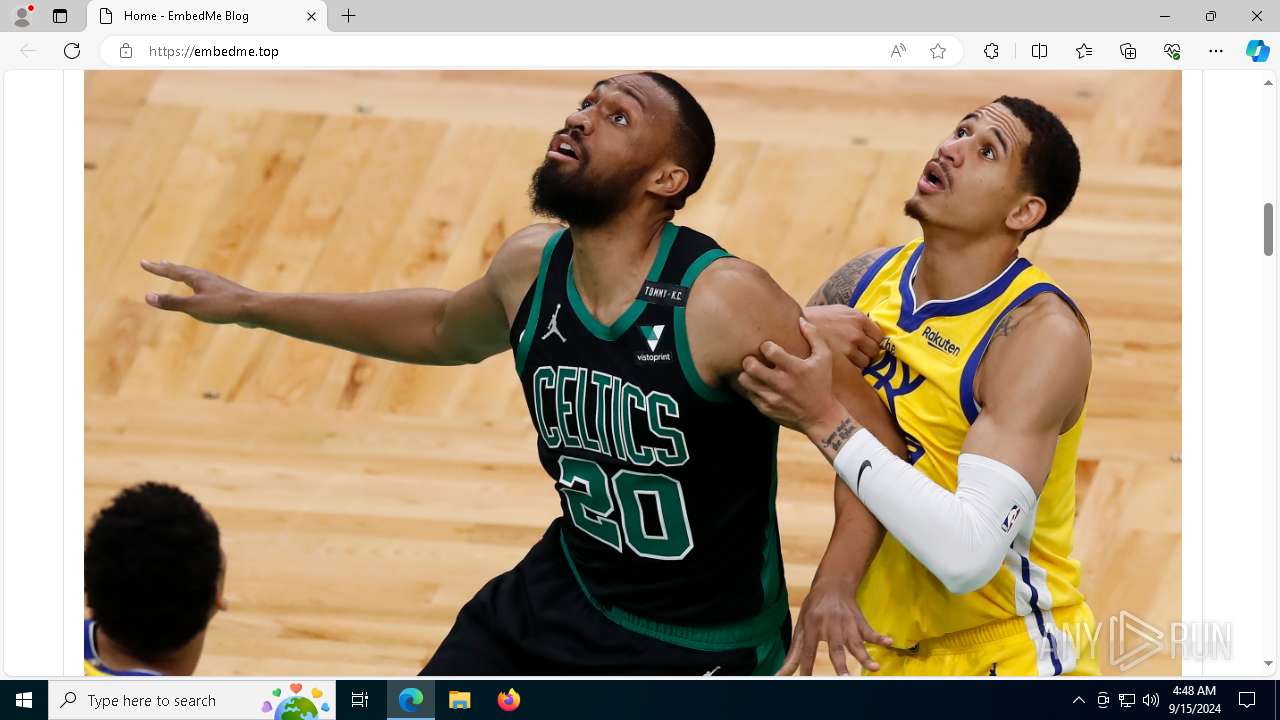Image resolution: width=1280 pixels, height=720 pixels.
Task: Toggle Split screen view
Action: (1039, 51)
